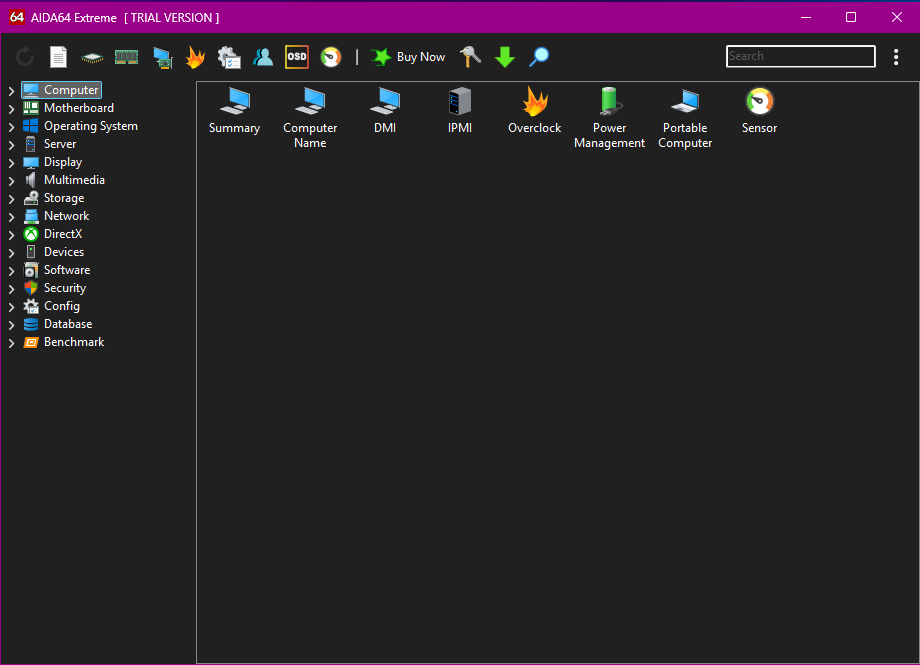Screen dimensions: 920x665
Task: Click the magnifier search icon in toolbar
Action: 539,57
